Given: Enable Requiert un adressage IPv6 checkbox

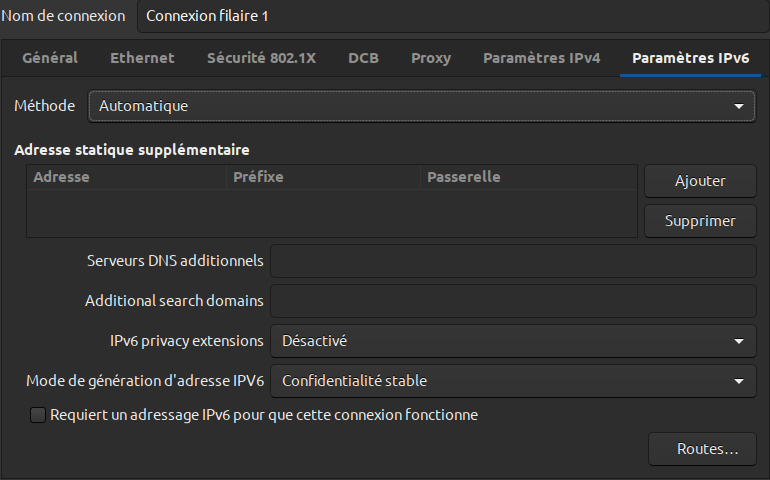Looking at the screenshot, I should click(38, 415).
